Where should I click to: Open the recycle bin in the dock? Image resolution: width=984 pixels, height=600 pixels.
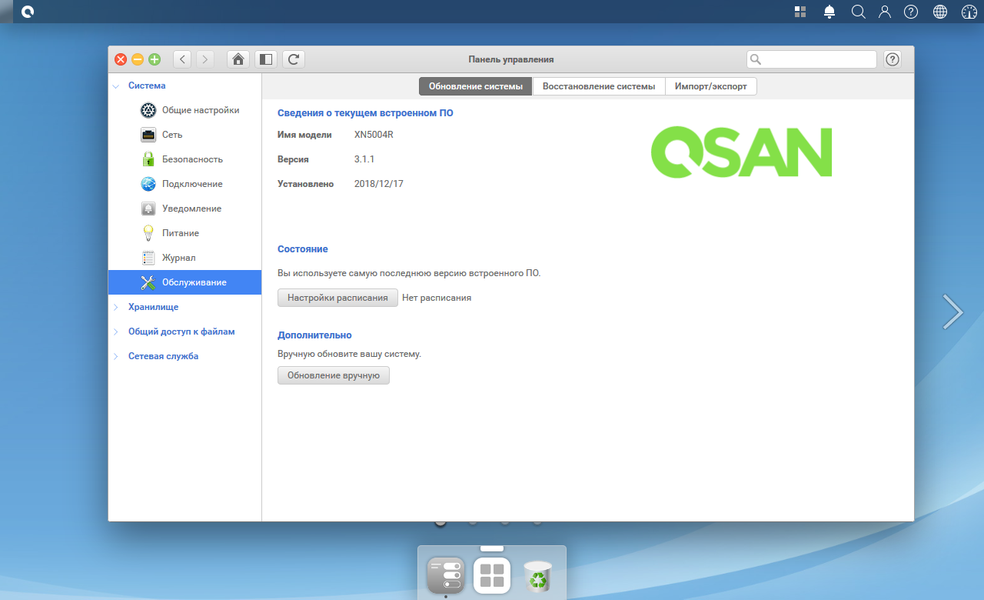click(x=538, y=576)
